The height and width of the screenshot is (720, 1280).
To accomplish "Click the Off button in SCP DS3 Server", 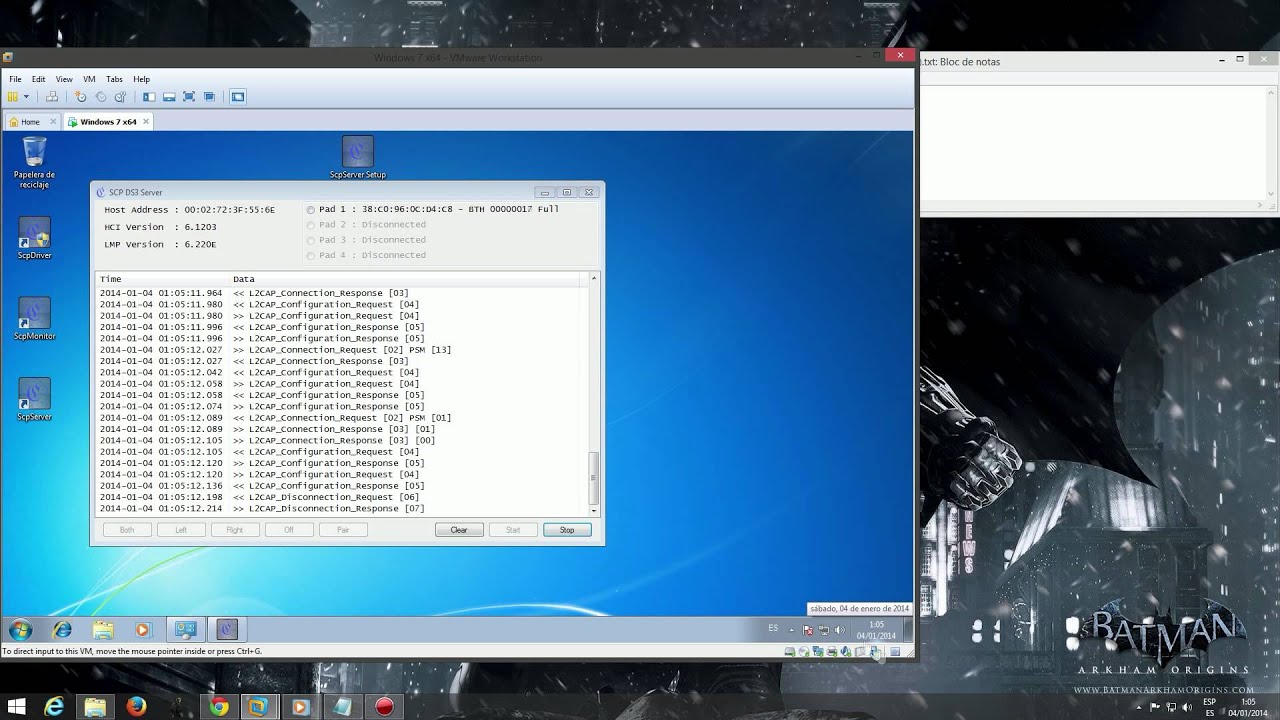I will 289,530.
